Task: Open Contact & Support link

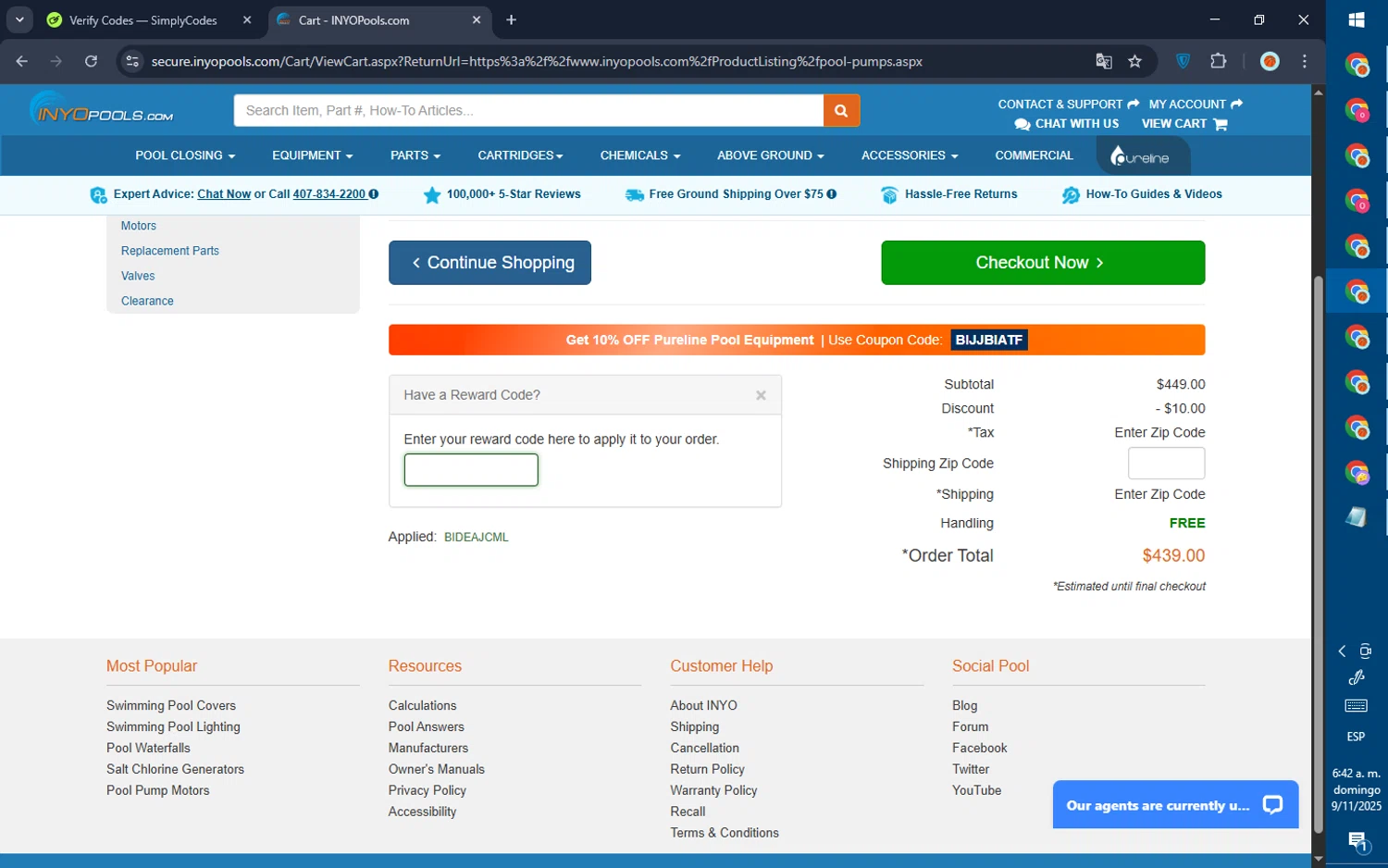Action: pyautogui.click(x=1068, y=105)
